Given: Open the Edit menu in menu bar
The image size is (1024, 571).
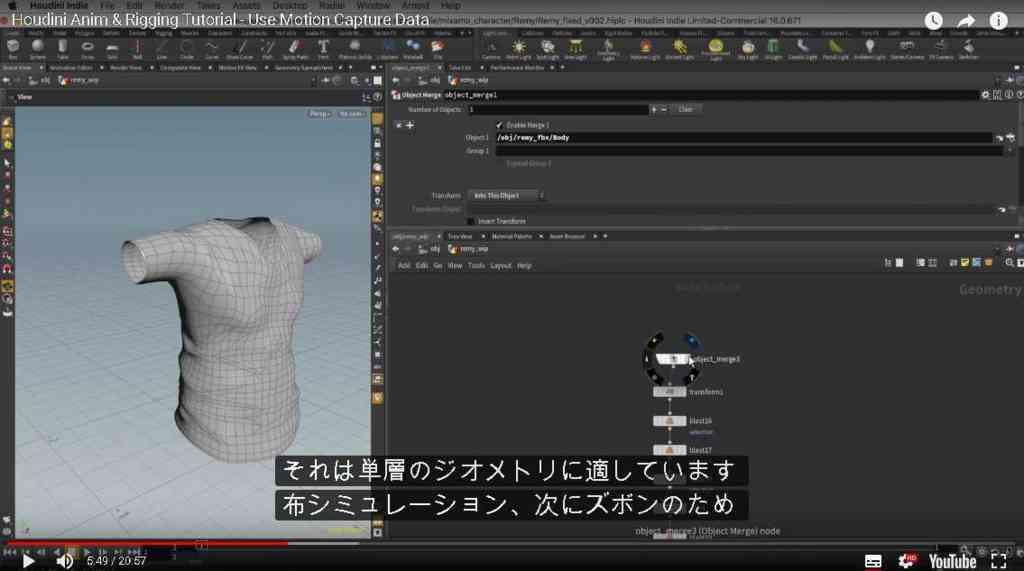Looking at the screenshot, I should coord(134,5).
